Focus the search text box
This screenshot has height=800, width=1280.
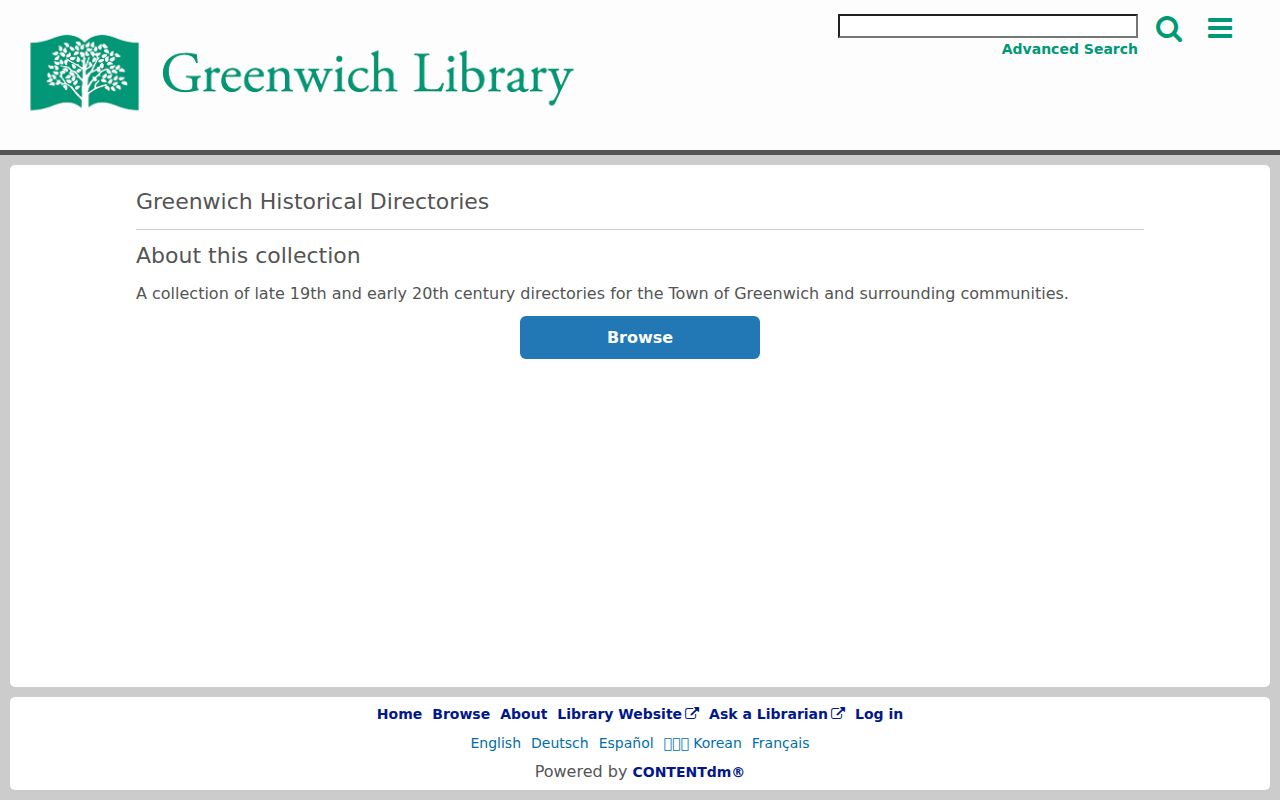click(x=987, y=26)
